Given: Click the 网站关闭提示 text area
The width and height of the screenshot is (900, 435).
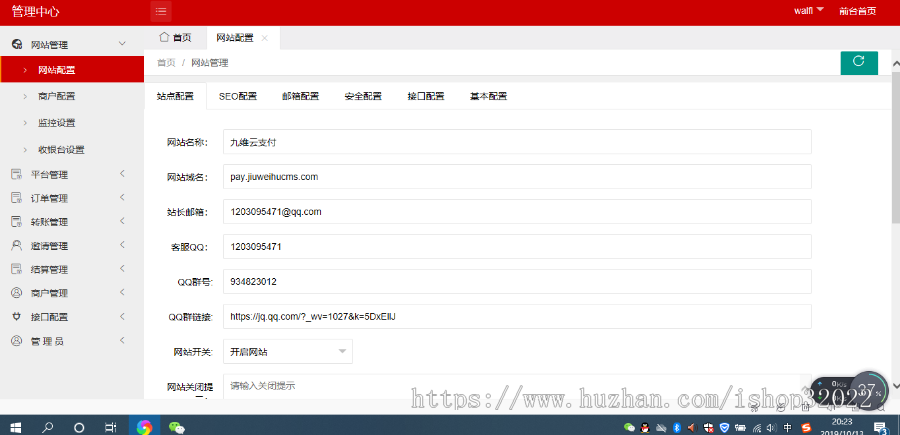Looking at the screenshot, I should [517, 387].
